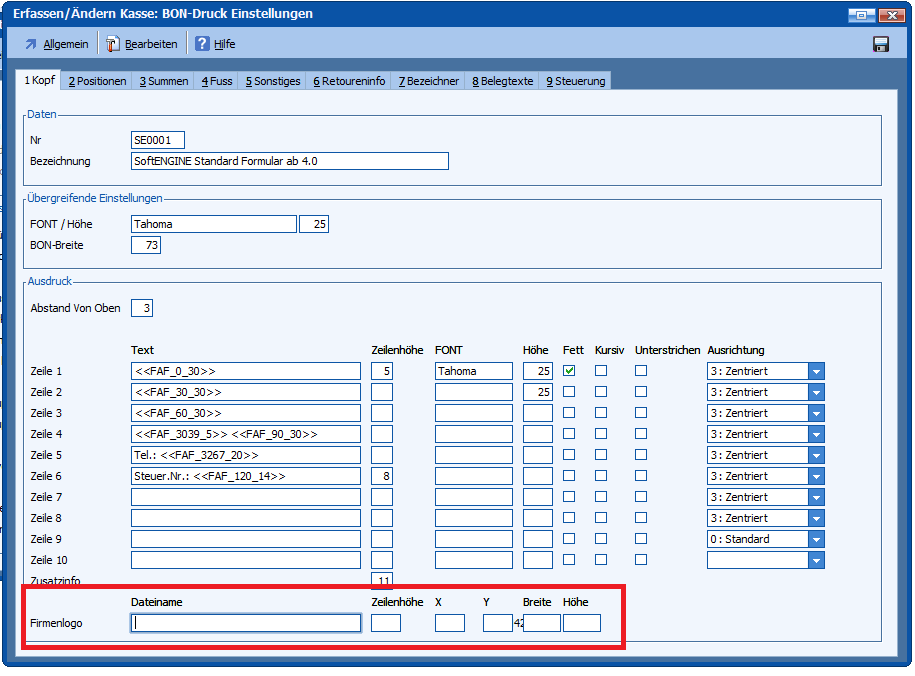The height and width of the screenshot is (676, 915).
Task: Click the Allgemein arrow icon
Action: click(31, 44)
